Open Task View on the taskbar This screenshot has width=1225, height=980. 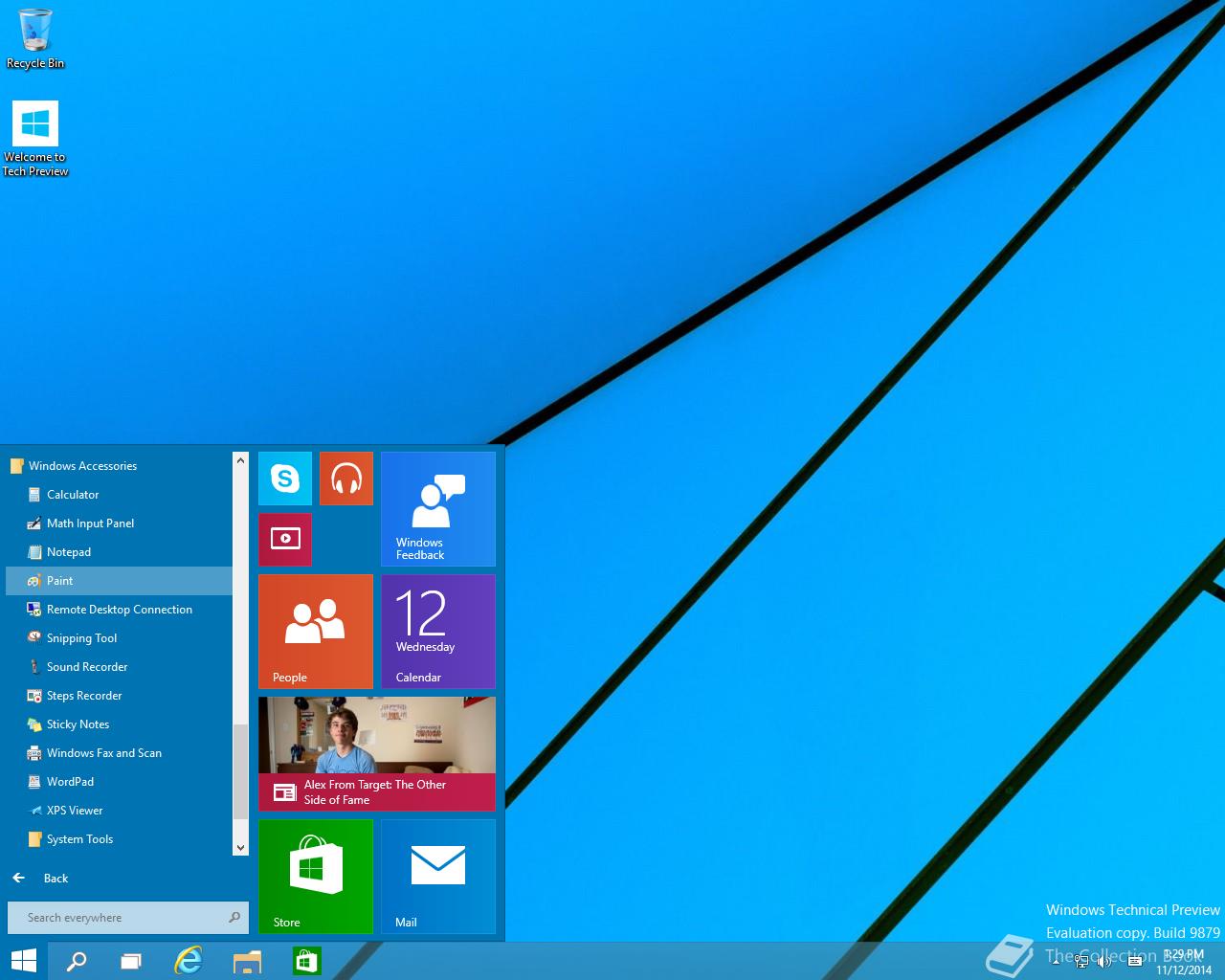click(131, 961)
